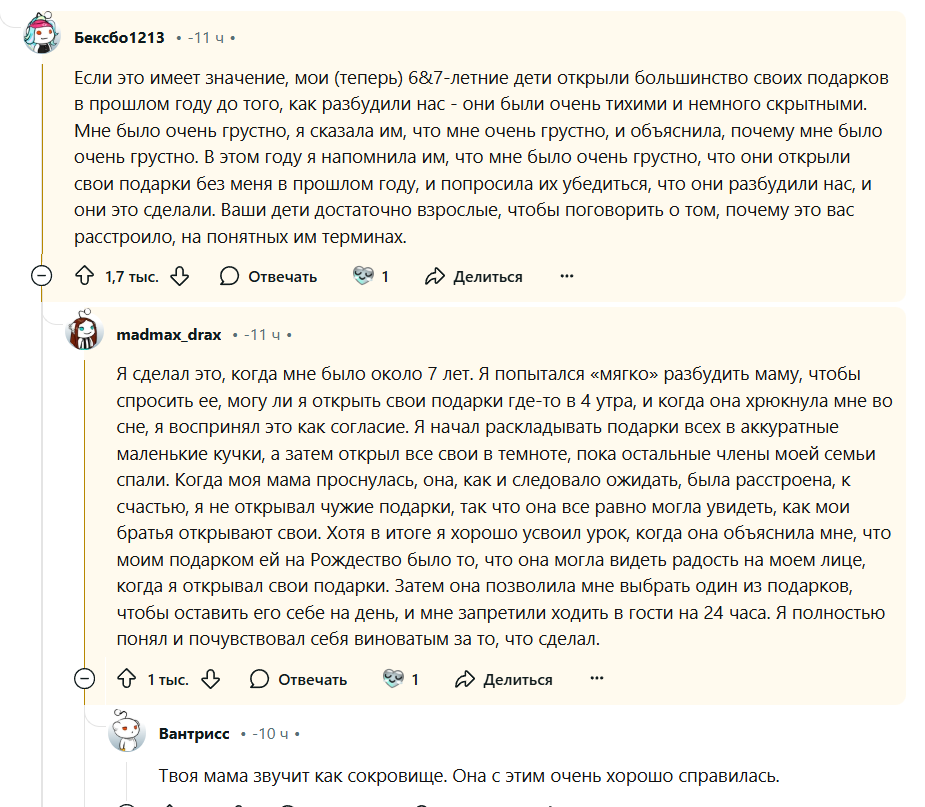Open the Вантрисс username link
Screen dimensions: 925x807
pos(194,734)
